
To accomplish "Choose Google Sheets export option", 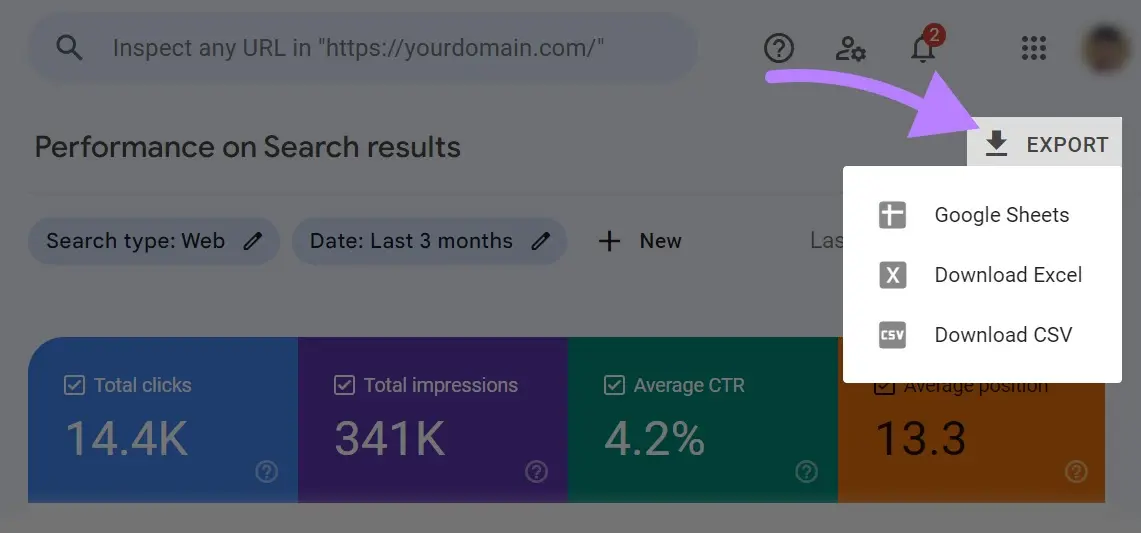I will (x=1001, y=215).
